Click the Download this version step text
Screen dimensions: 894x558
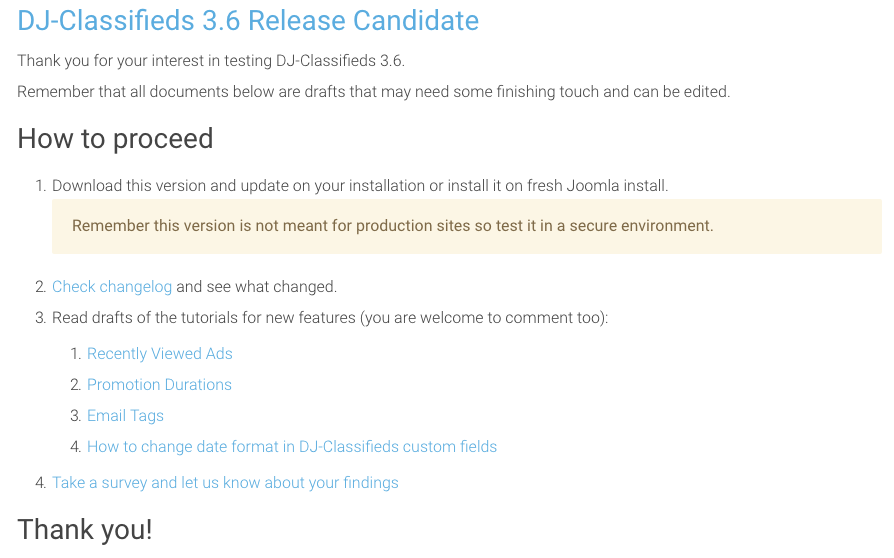pos(360,186)
